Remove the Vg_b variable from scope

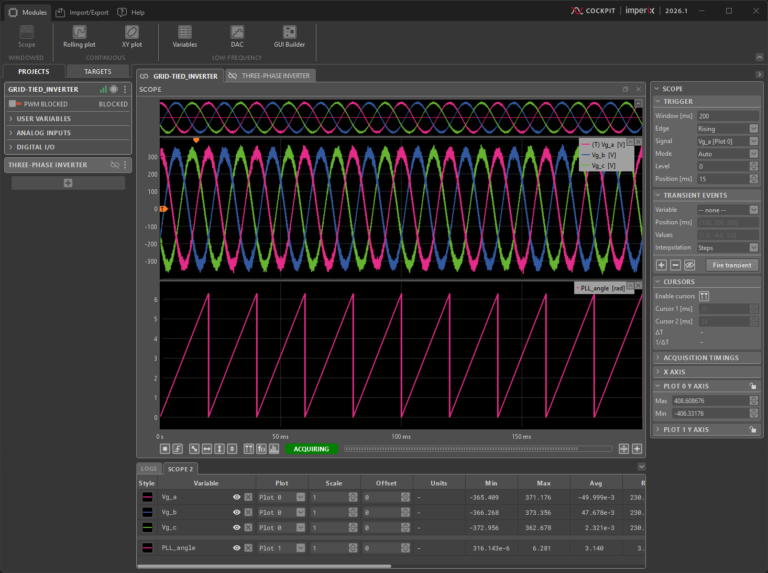click(248, 512)
